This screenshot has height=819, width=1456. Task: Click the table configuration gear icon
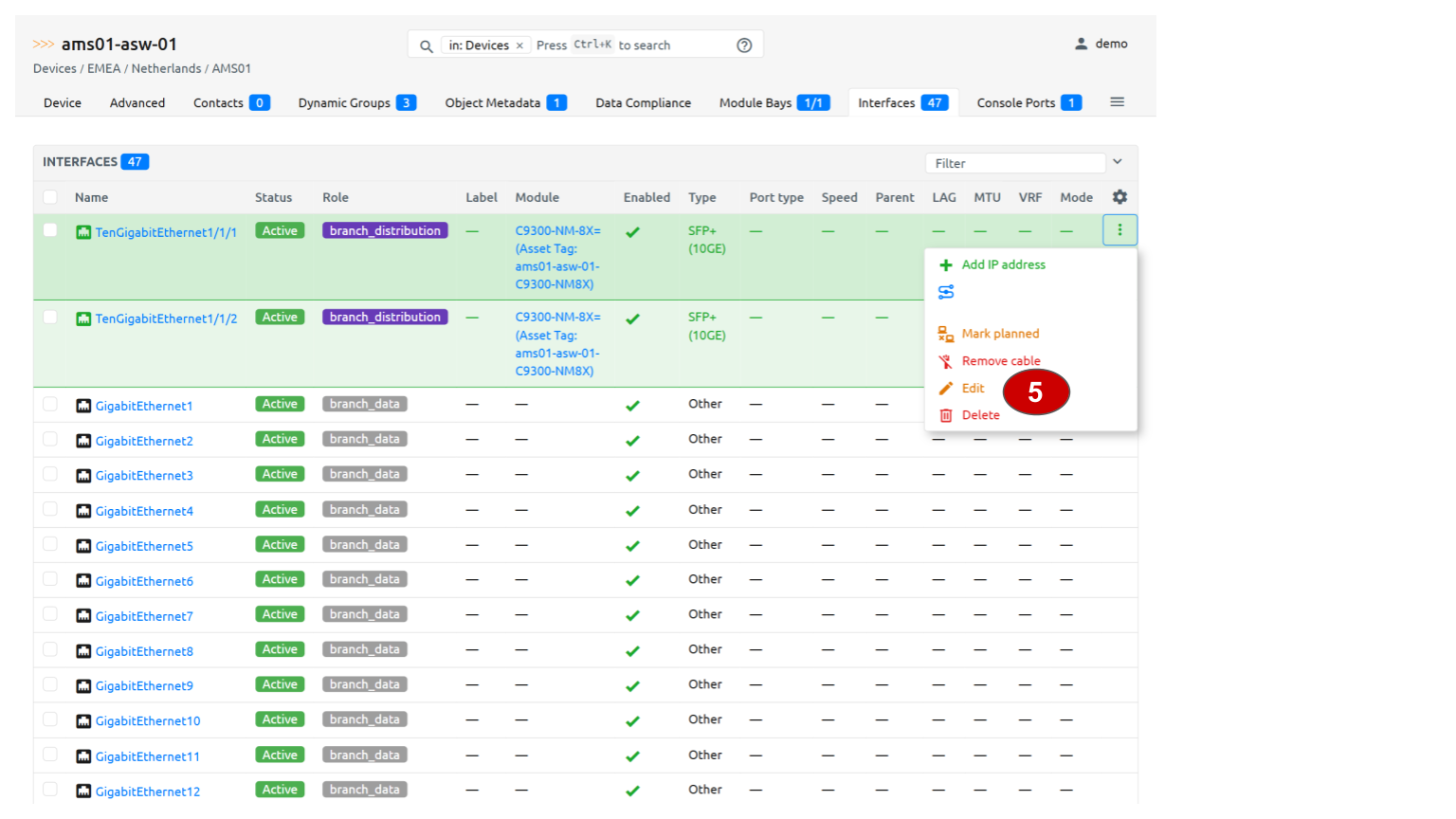[1119, 197]
